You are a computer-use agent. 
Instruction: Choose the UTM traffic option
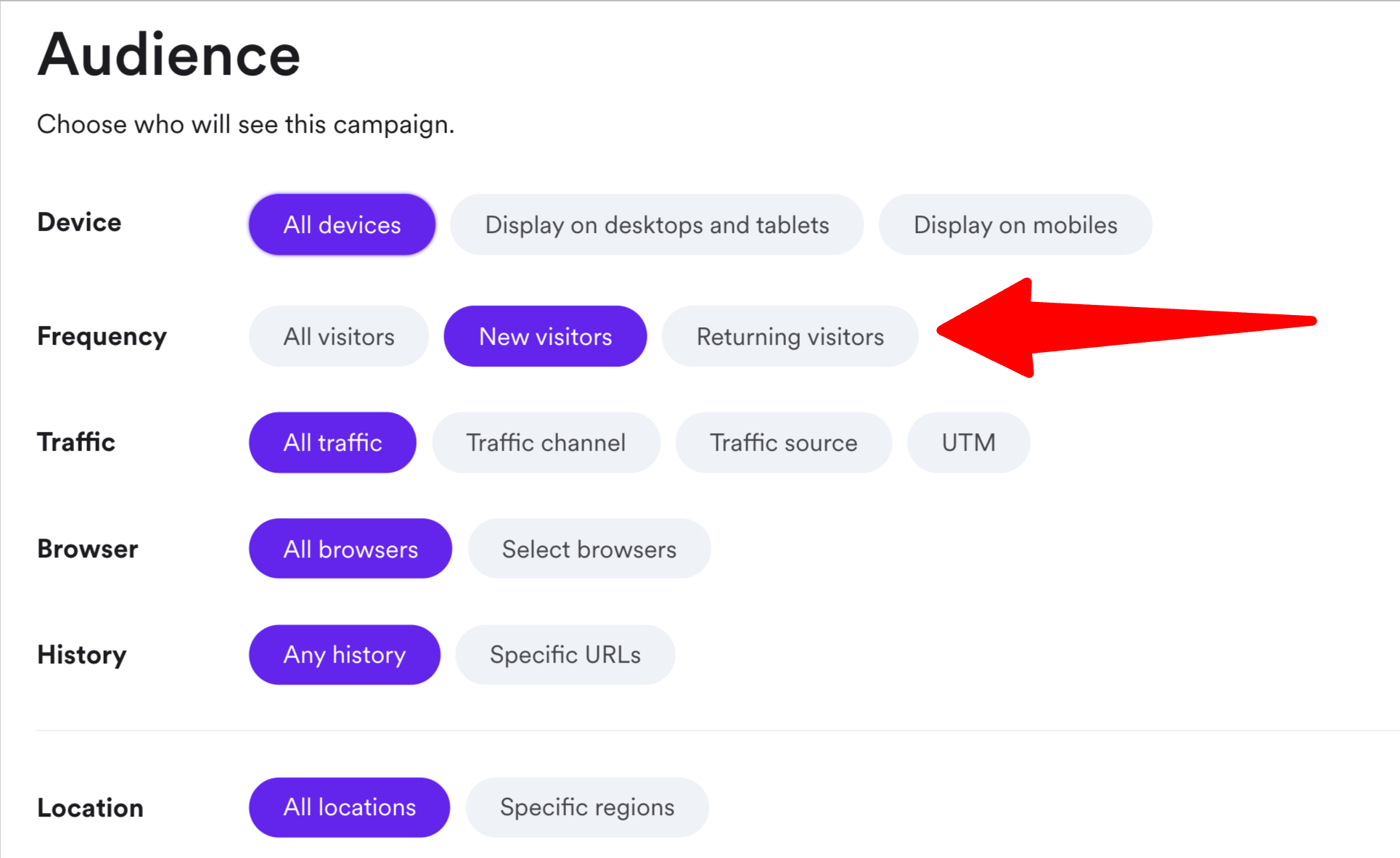coord(968,443)
